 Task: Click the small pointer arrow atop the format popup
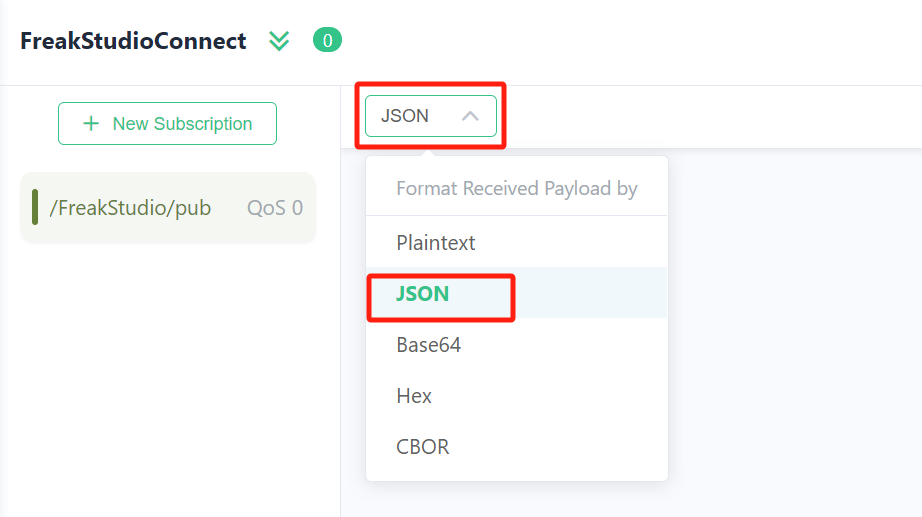click(x=429, y=153)
